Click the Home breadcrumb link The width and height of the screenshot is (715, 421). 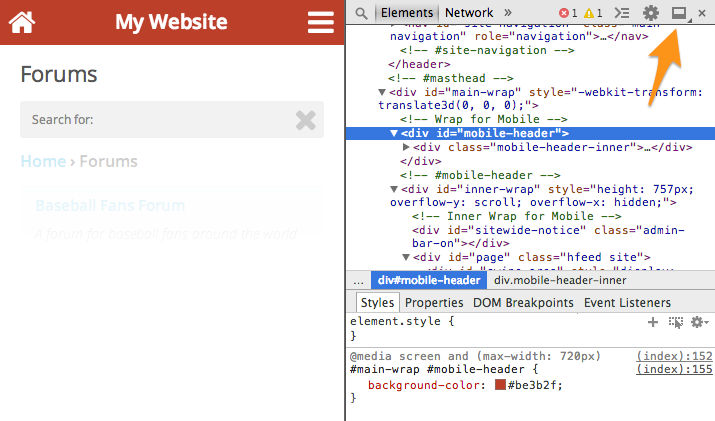[x=43, y=161]
